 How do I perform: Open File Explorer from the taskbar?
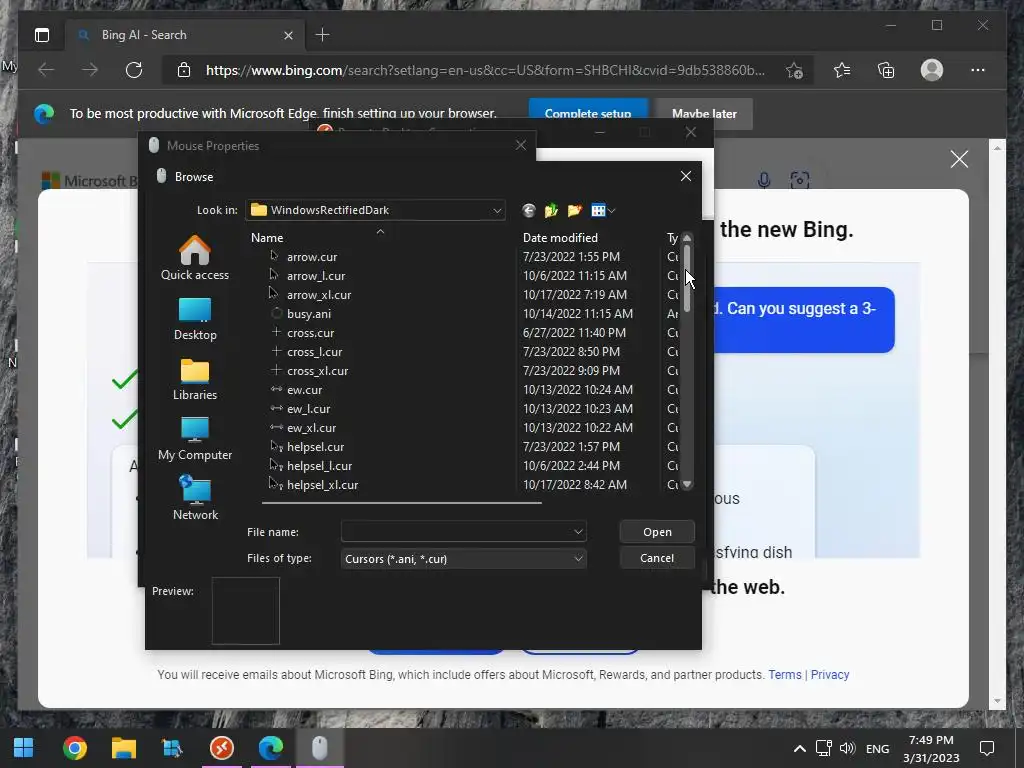coord(123,748)
